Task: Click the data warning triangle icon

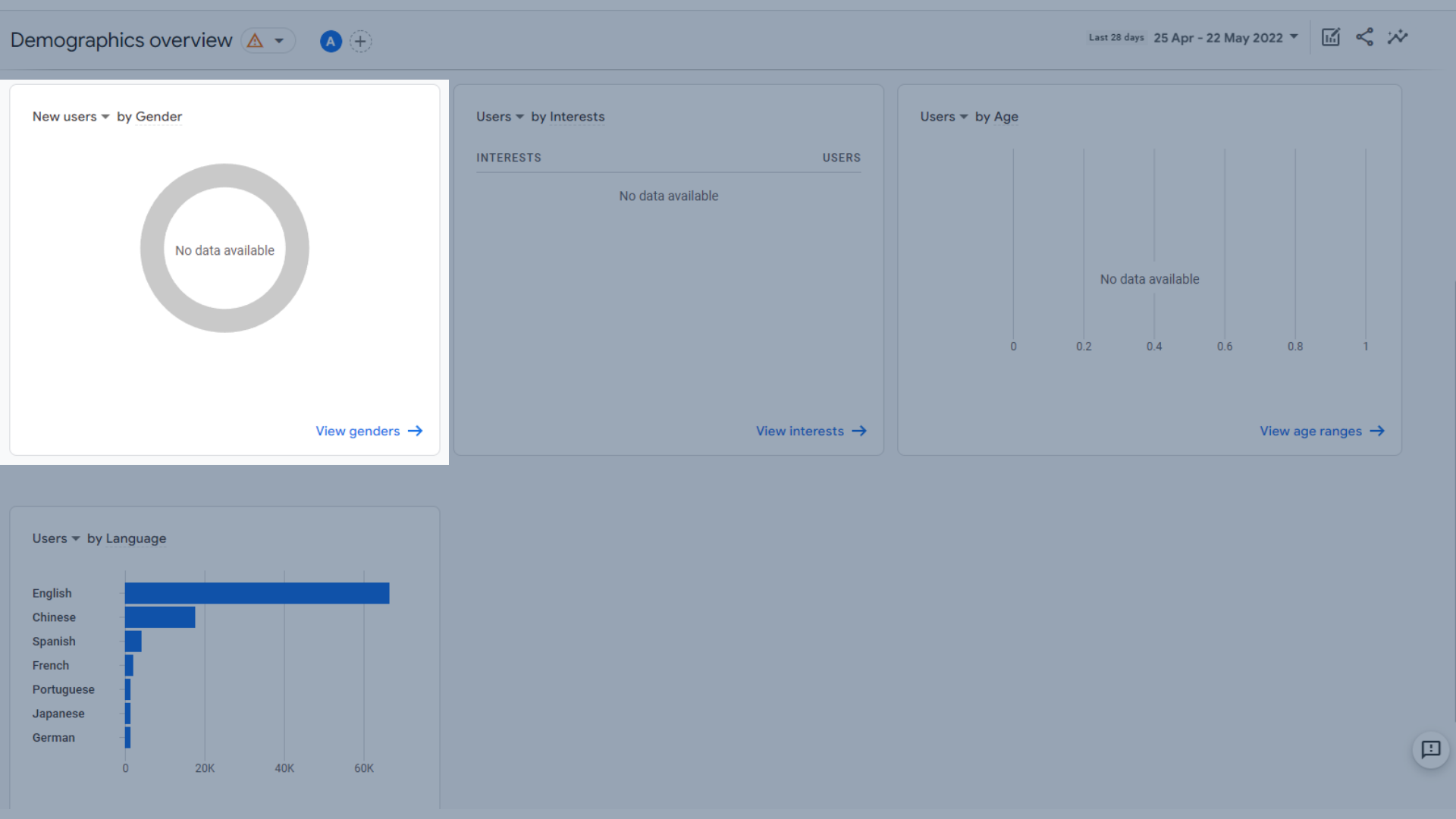Action: coord(255,41)
